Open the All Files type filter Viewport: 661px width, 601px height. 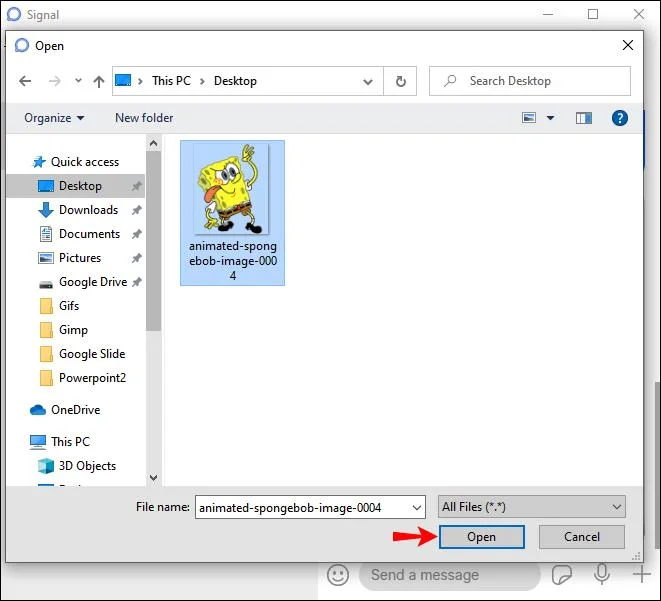(x=532, y=507)
